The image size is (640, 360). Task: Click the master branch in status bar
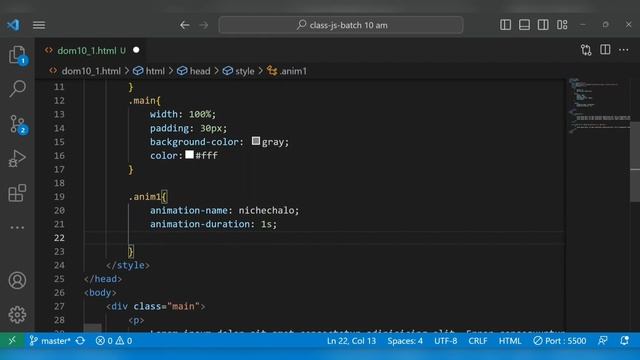click(x=50, y=340)
